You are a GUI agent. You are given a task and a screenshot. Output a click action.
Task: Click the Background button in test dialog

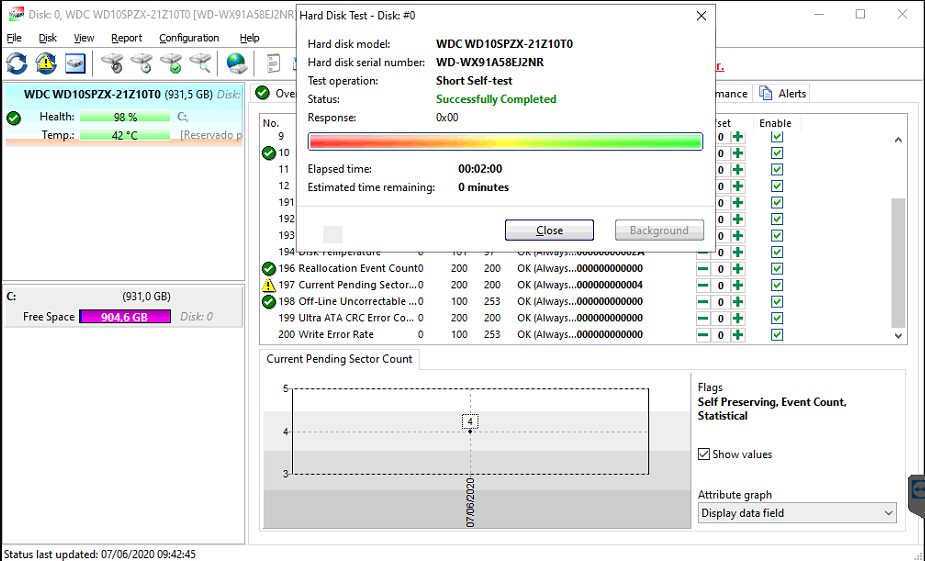659,231
